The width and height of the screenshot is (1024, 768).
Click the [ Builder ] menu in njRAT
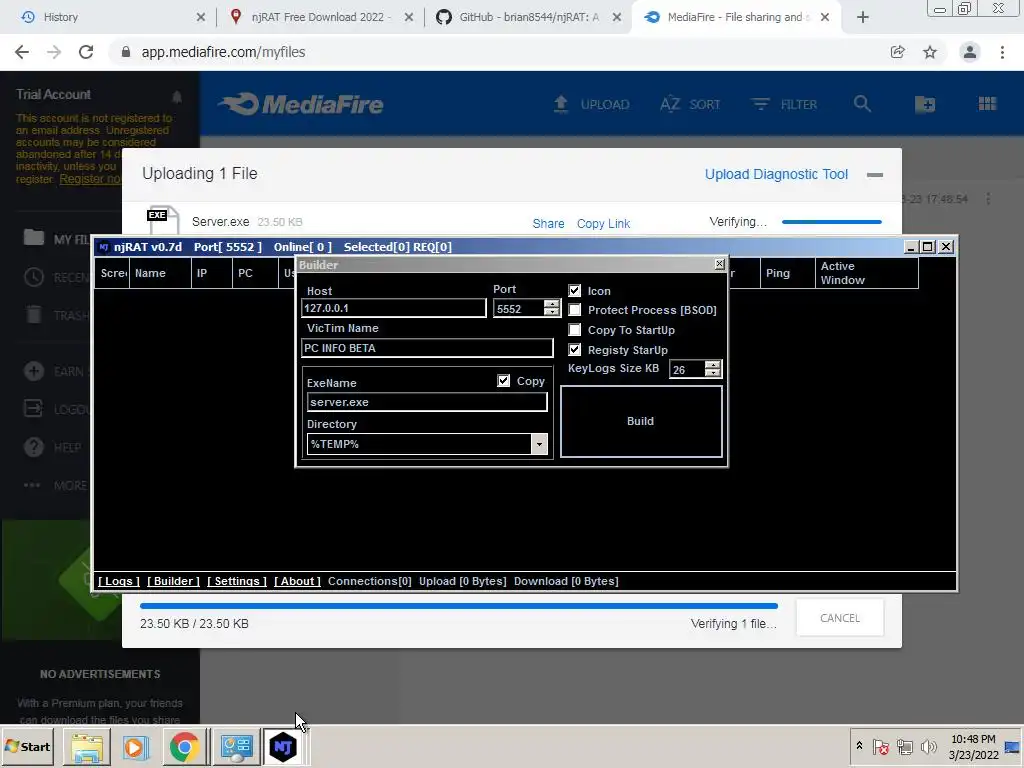[x=173, y=581]
